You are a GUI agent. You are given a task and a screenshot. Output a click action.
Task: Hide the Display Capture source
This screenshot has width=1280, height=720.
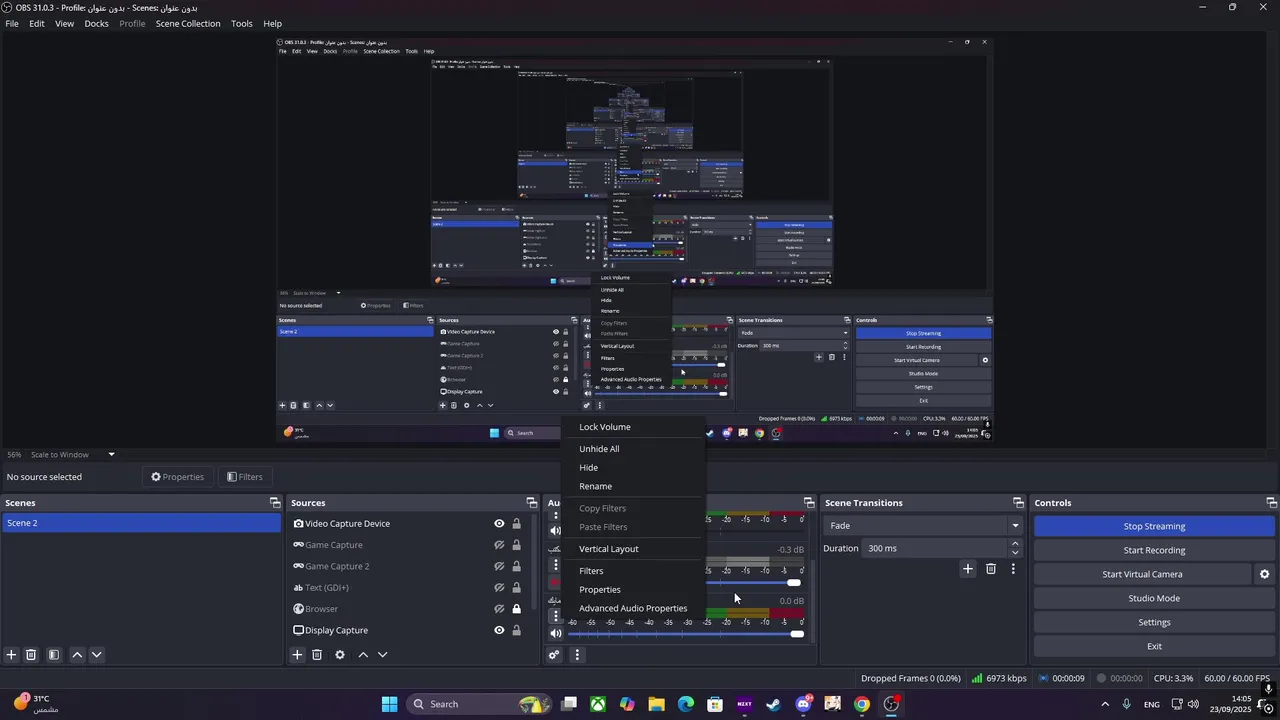pos(499,630)
